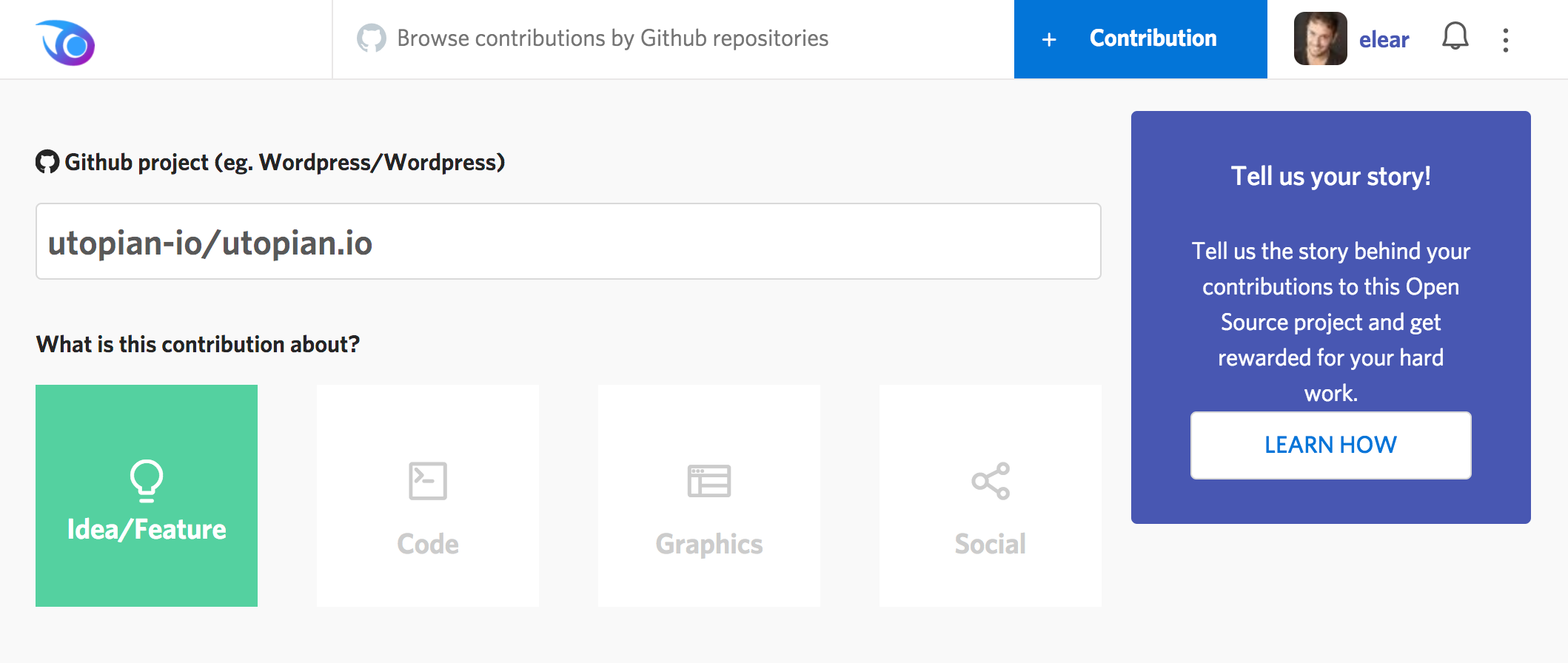
Task: Select the Social contribution type
Action: click(x=991, y=496)
